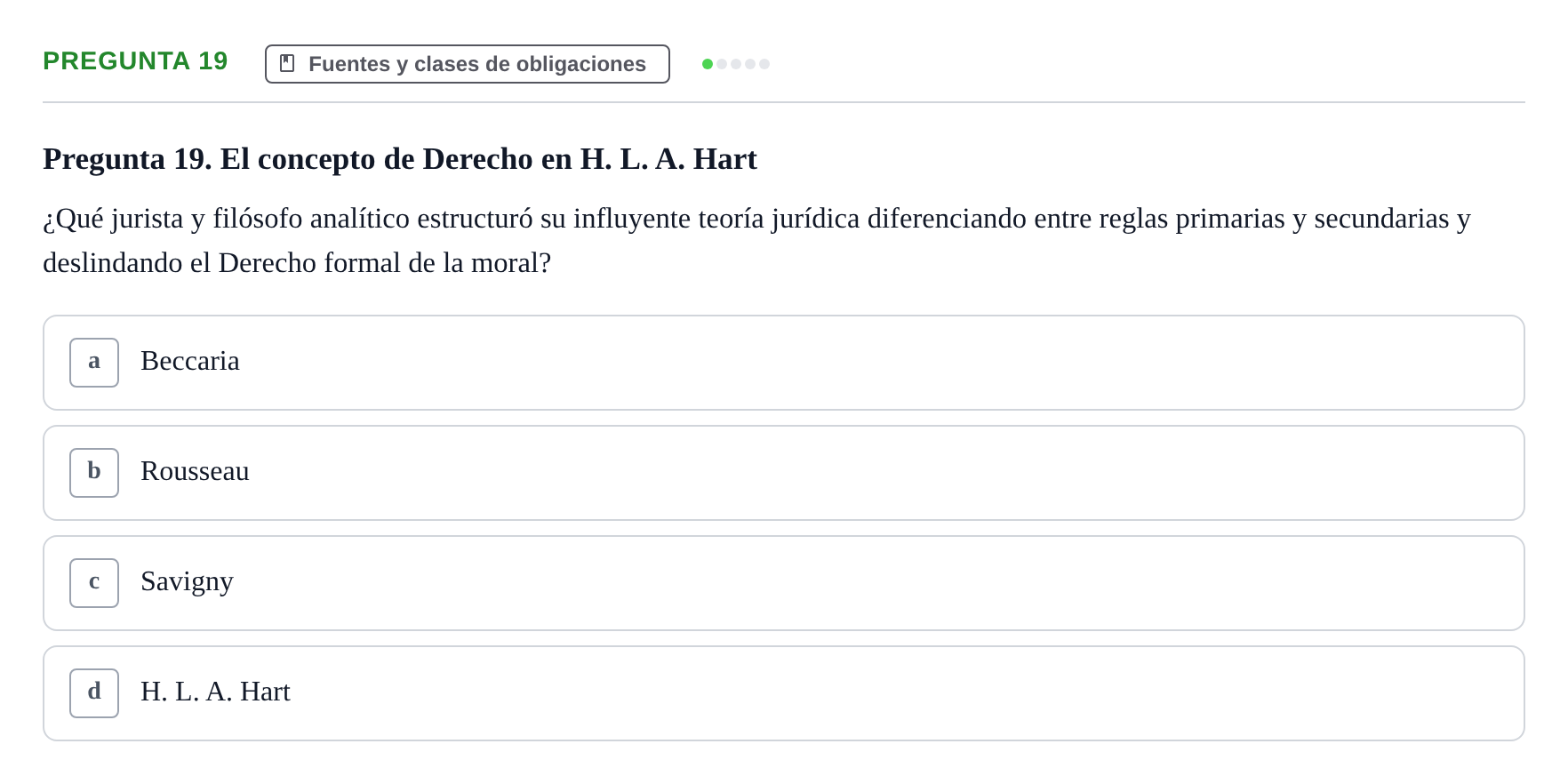Select the fourth progress dot
Screen dimensions: 1568x784
coord(750,64)
